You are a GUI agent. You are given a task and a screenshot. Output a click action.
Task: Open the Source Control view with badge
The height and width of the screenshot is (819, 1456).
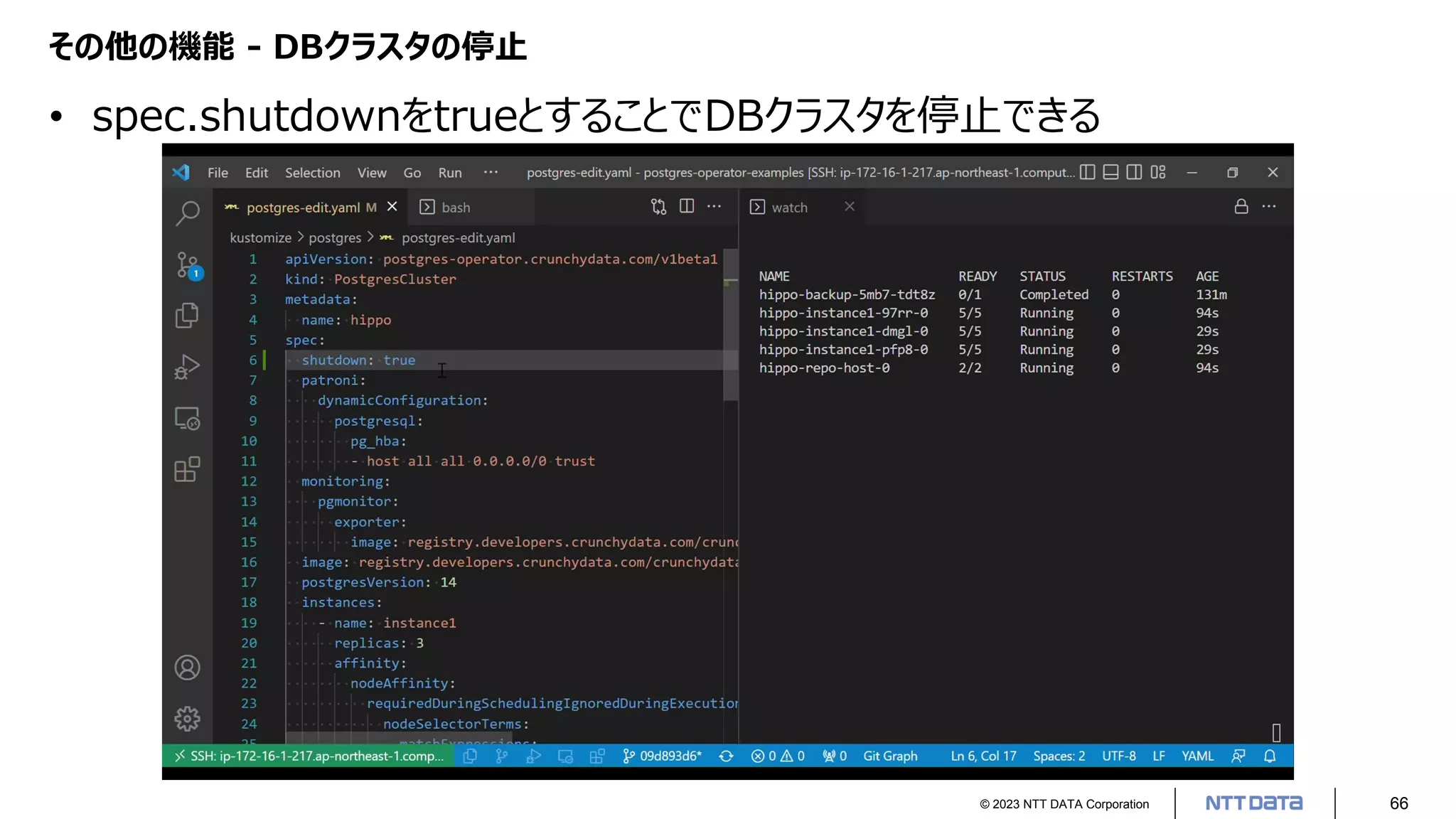click(x=188, y=265)
